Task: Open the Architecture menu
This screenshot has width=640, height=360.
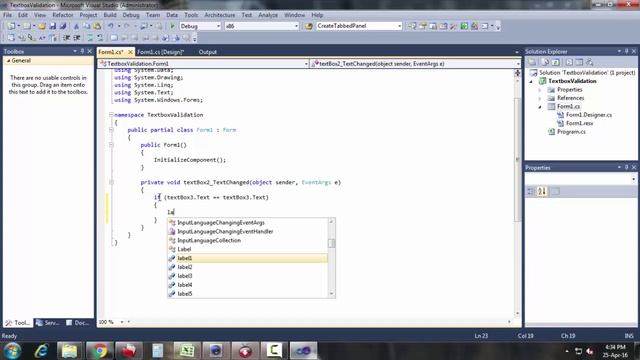Action: pos(220,15)
